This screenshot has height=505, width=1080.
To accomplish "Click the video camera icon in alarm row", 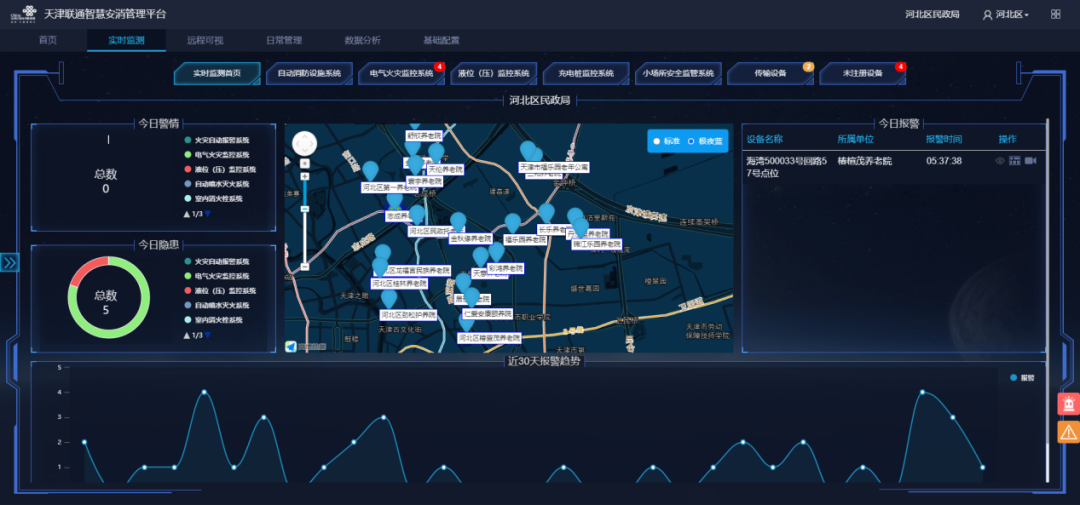I will pos(1031,160).
